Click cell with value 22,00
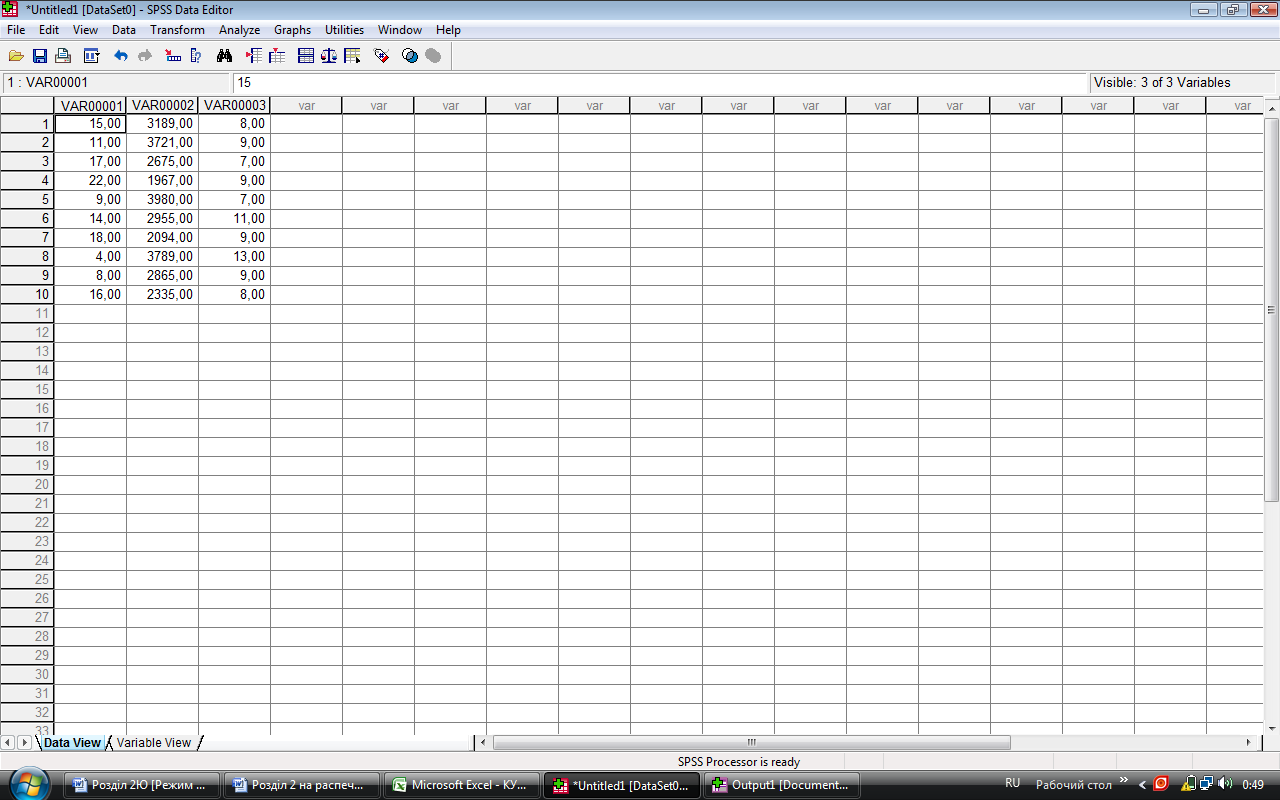The height and width of the screenshot is (800, 1280). point(91,180)
